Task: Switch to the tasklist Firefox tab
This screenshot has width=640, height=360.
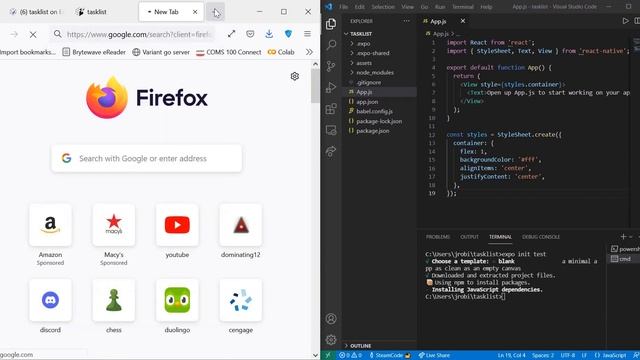Action: point(97,12)
